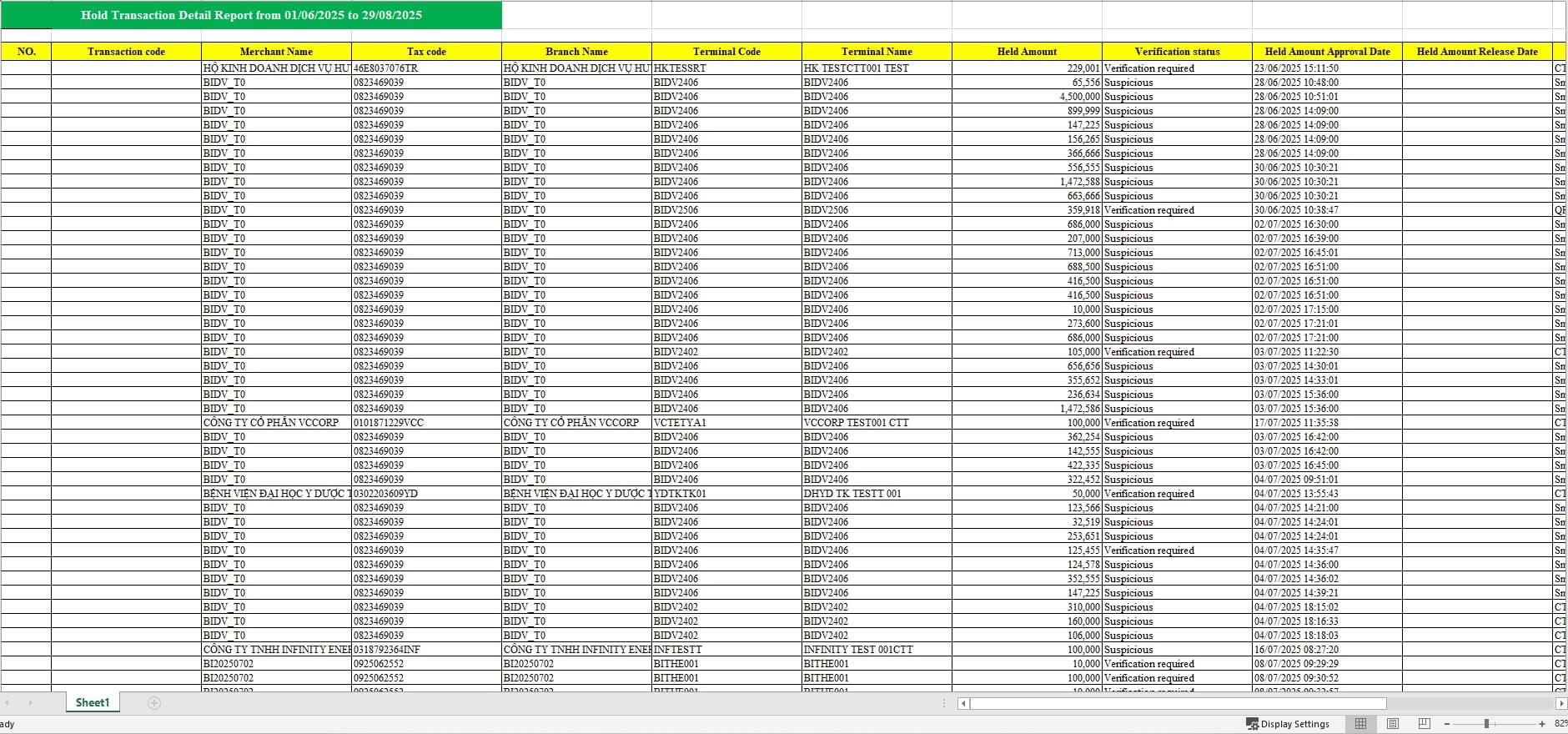This screenshot has width=1568, height=734.
Task: Click the horizontal scrollbar right arrow
Action: 1561,703
